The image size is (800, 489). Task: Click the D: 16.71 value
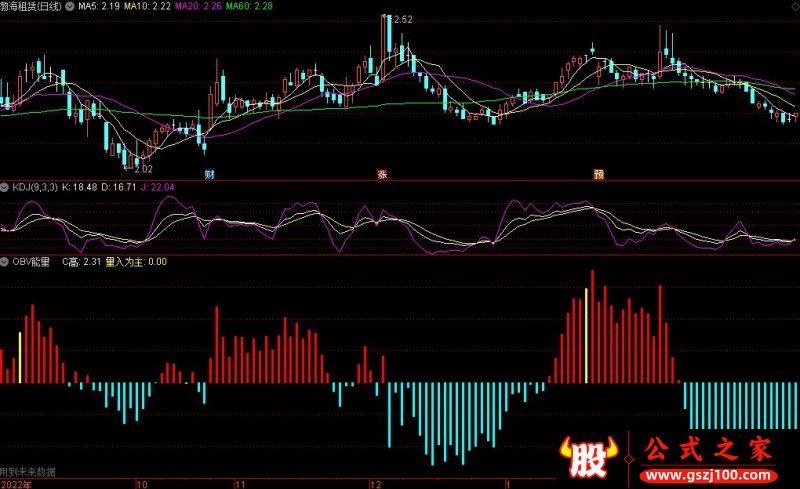click(x=119, y=187)
